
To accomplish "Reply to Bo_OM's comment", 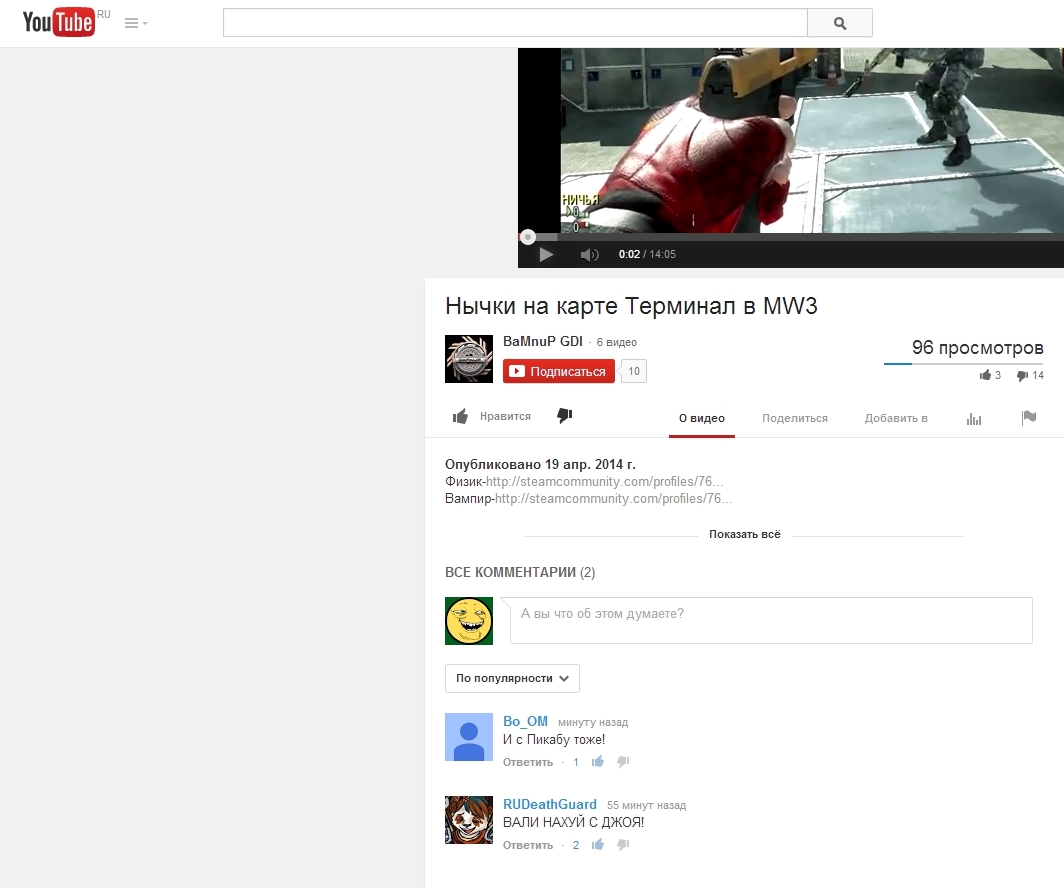I will click(x=528, y=762).
